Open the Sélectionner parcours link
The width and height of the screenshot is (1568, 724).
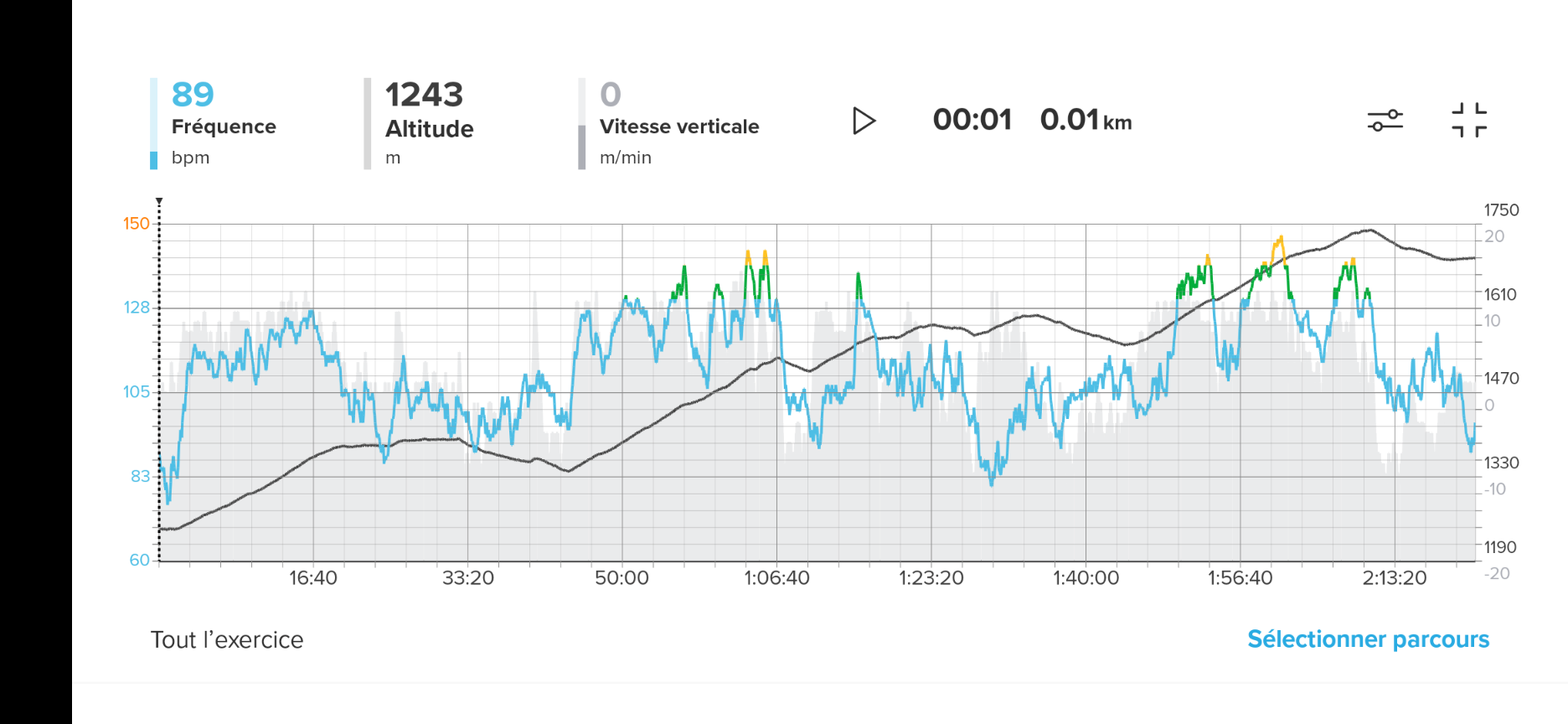[1368, 639]
